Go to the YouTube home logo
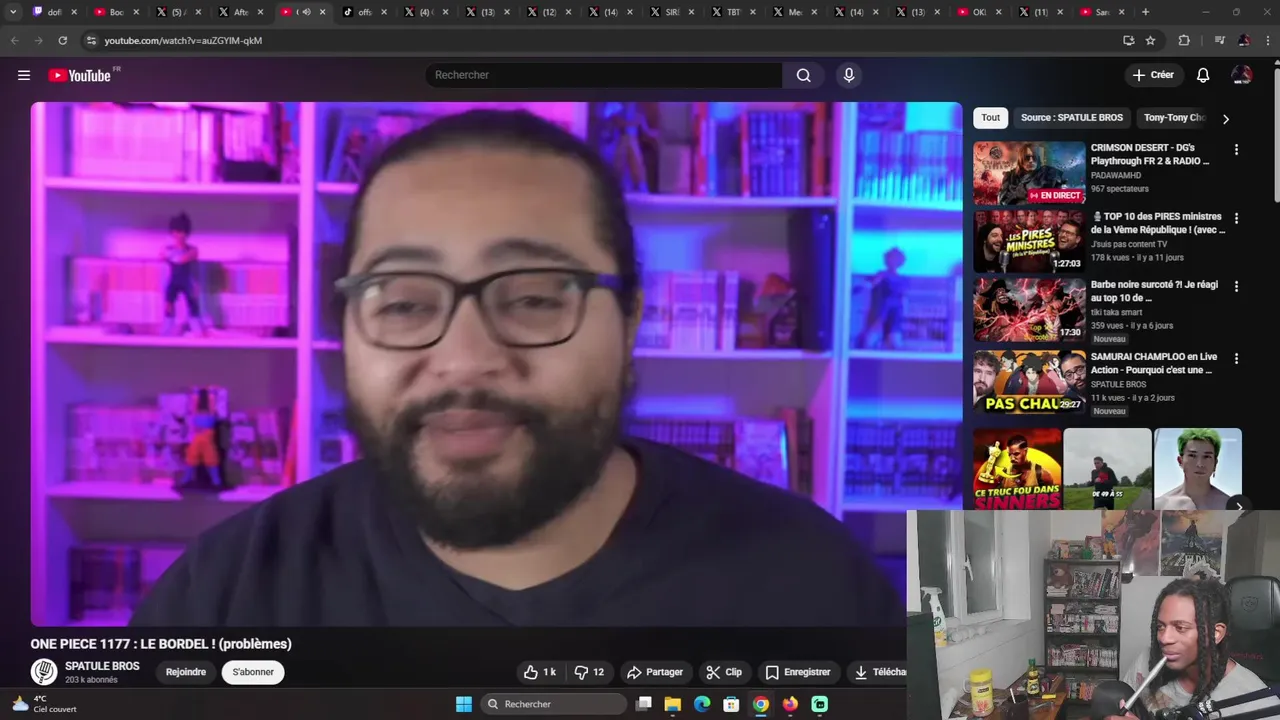 pos(80,75)
